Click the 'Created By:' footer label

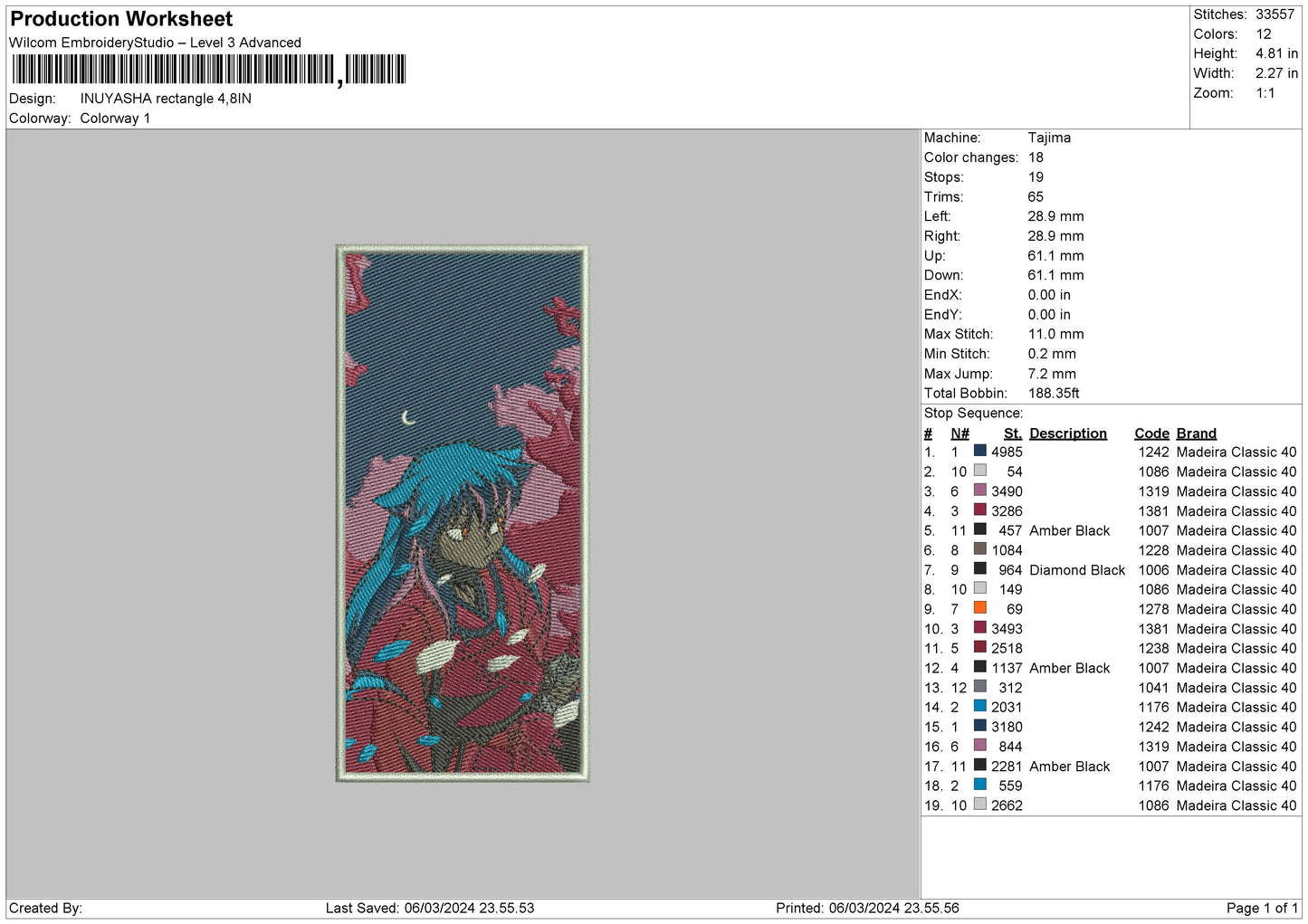tap(45, 908)
